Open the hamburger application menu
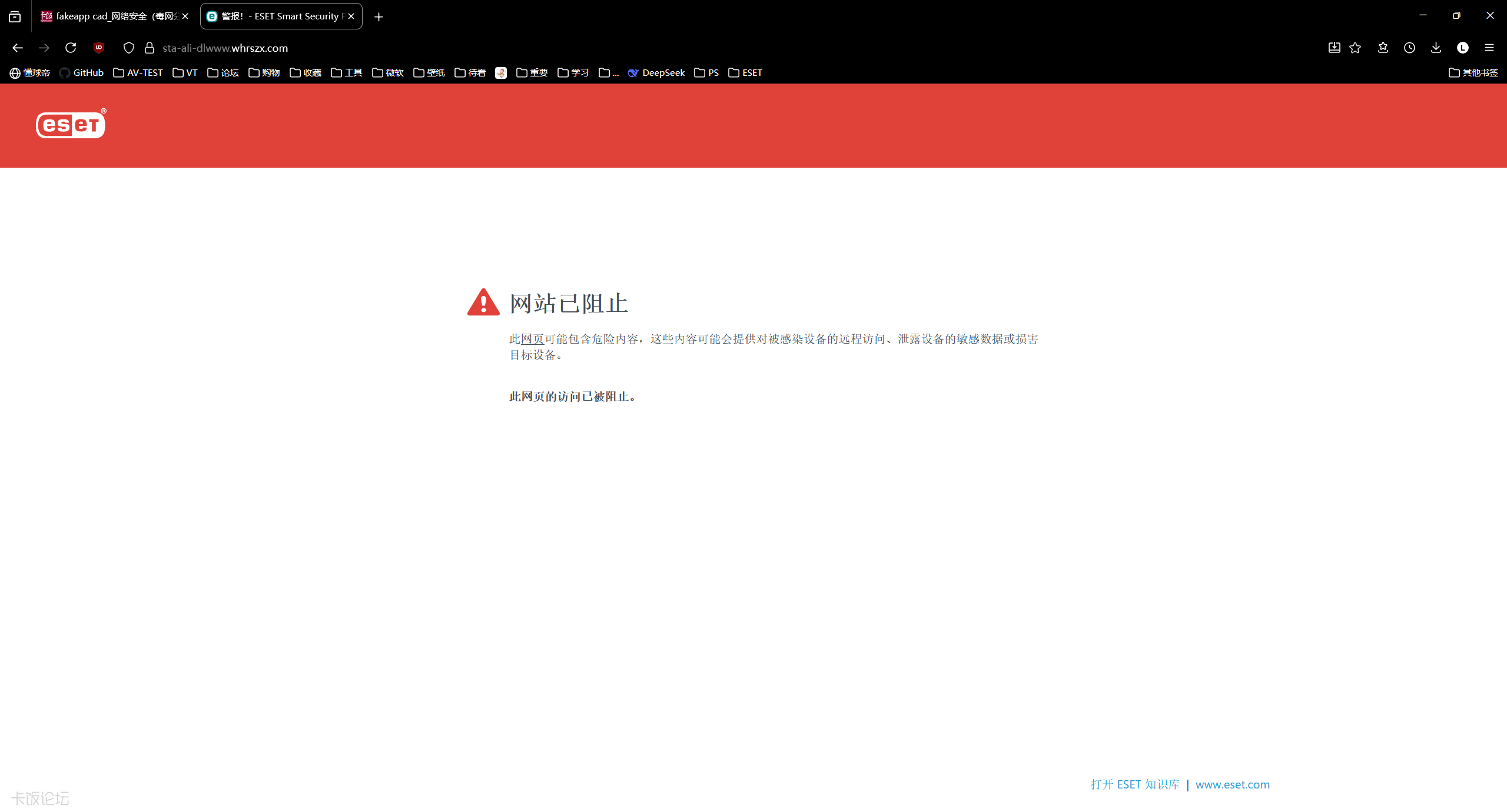The height and width of the screenshot is (812, 1507). (x=1489, y=48)
